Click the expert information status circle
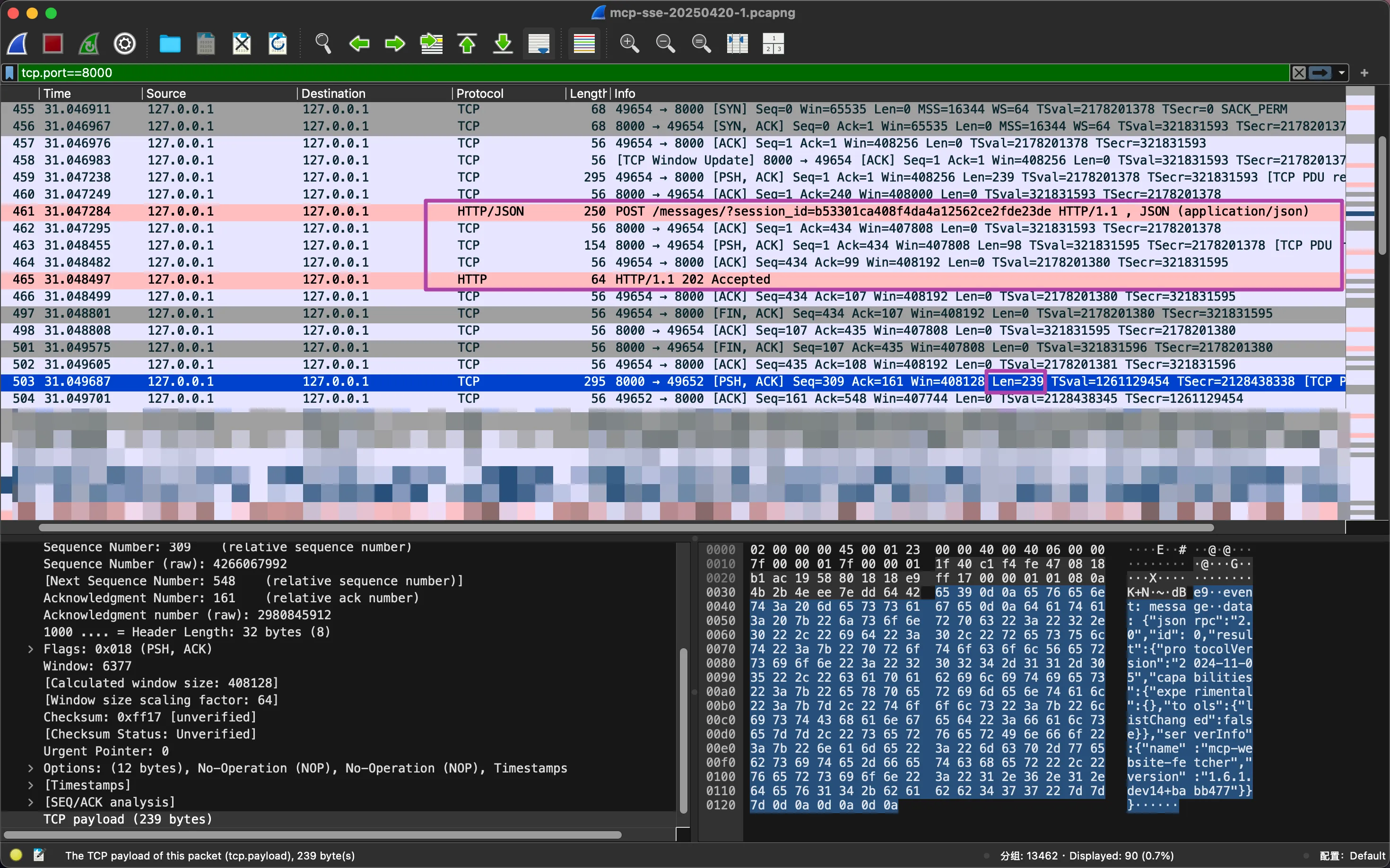Viewport: 1390px width, 868px height. coord(16,855)
